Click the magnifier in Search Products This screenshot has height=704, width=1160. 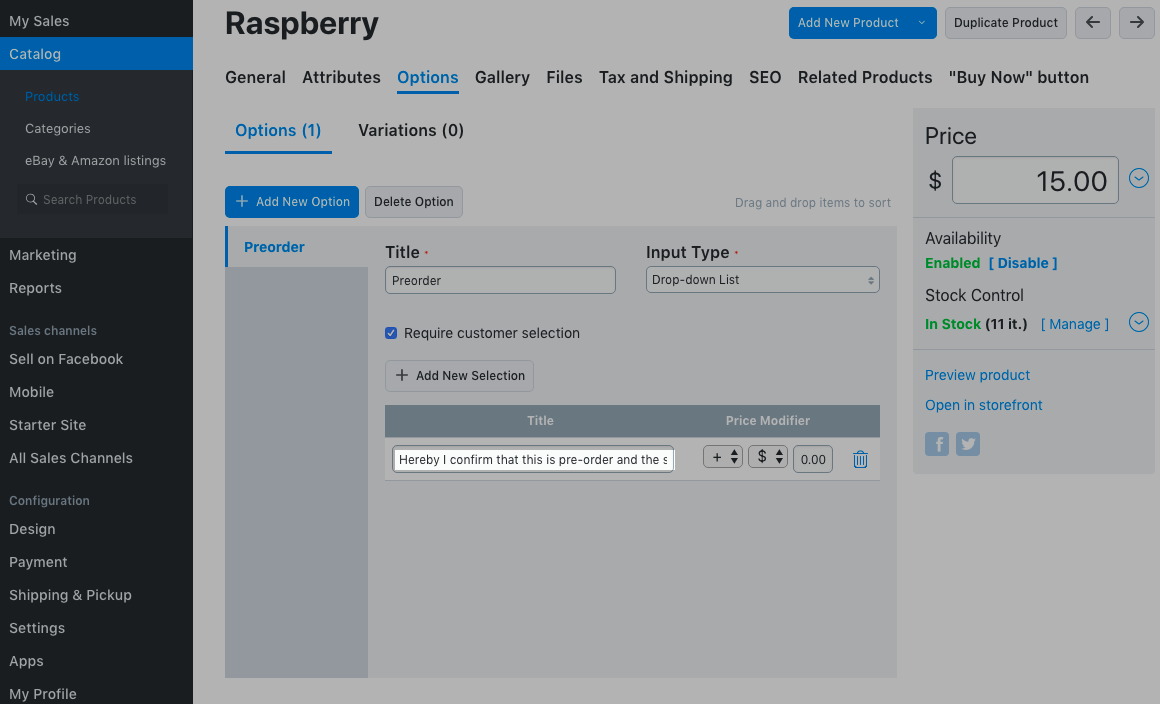point(32,200)
